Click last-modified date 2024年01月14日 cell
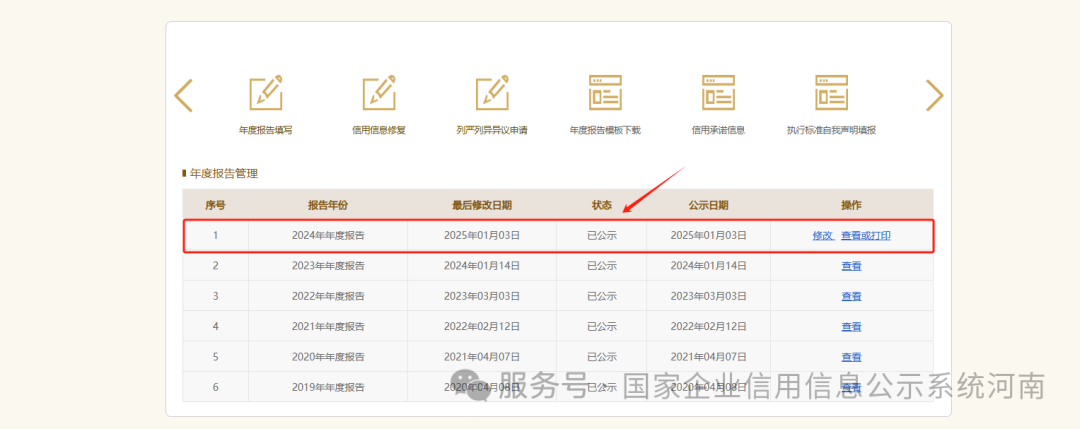 [482, 266]
